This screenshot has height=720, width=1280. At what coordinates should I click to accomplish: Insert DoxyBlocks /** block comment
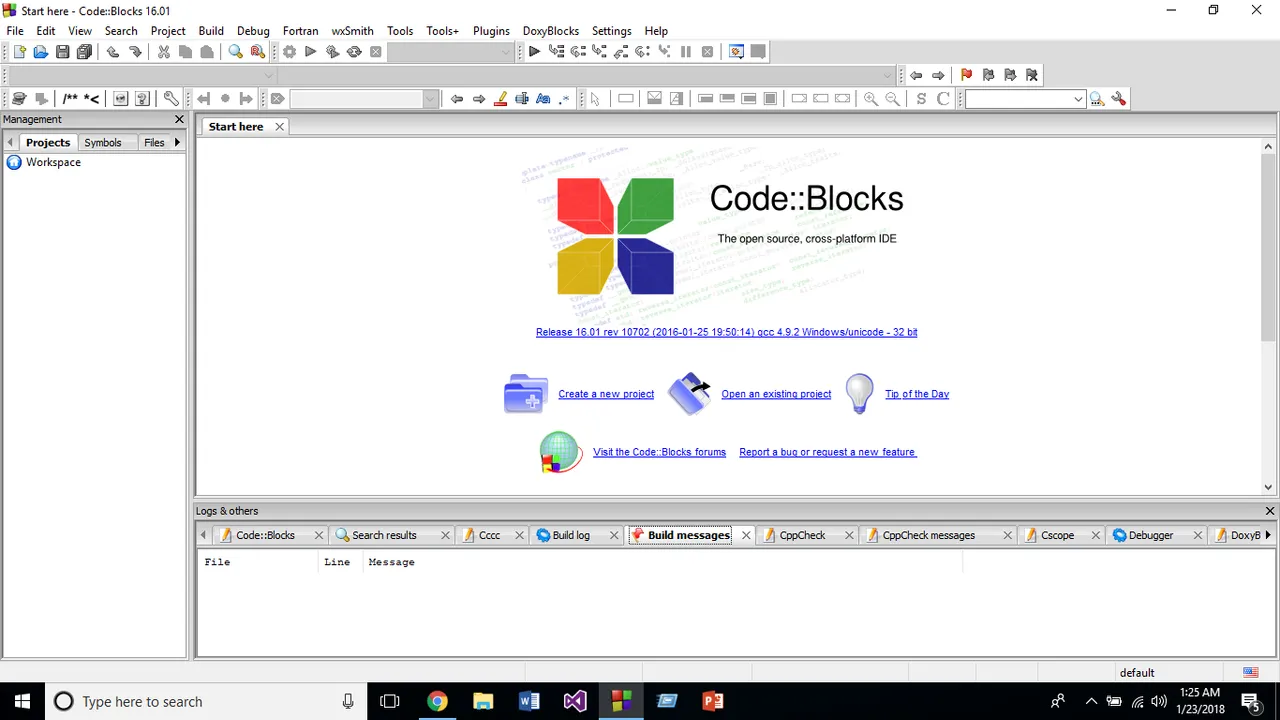point(70,99)
